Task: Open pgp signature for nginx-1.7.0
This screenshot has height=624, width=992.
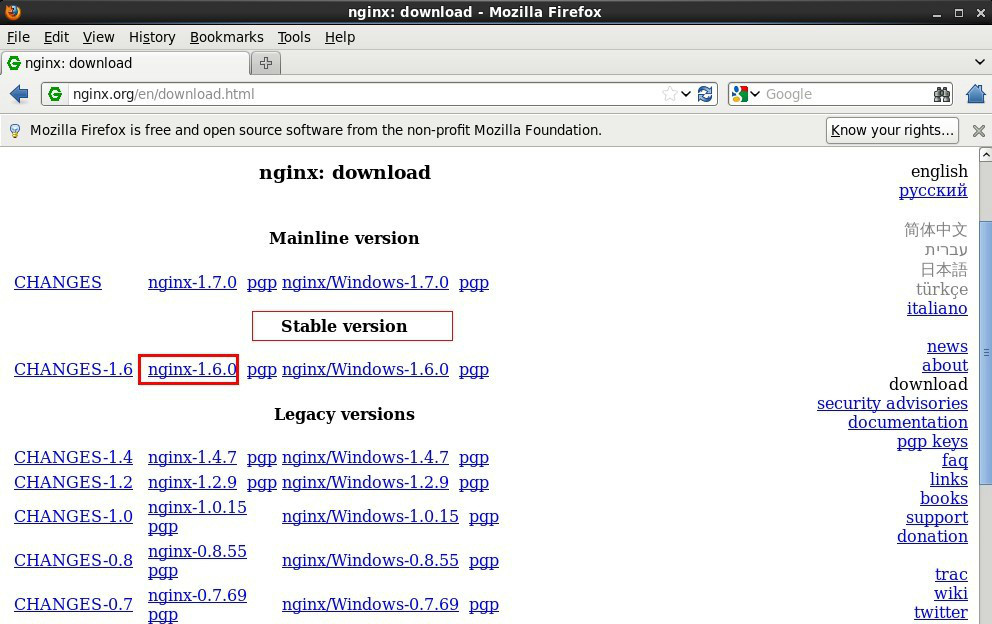Action: pyautogui.click(x=262, y=283)
